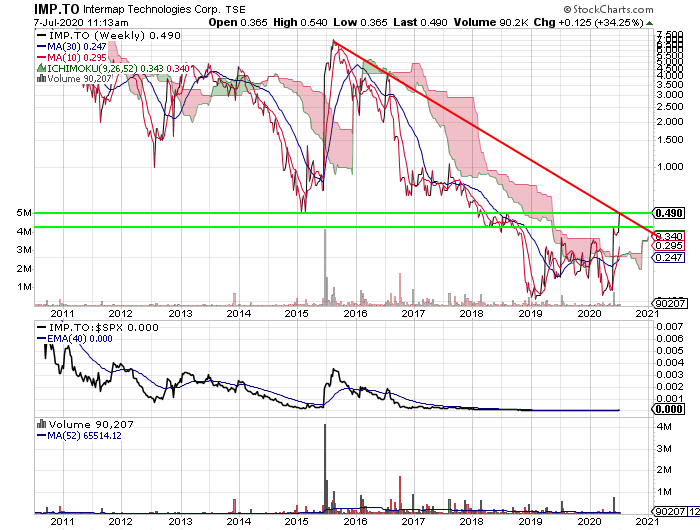Screen dimensions: 700x530
Task: Click the 2.500 price axis label
Action: tap(670, 106)
